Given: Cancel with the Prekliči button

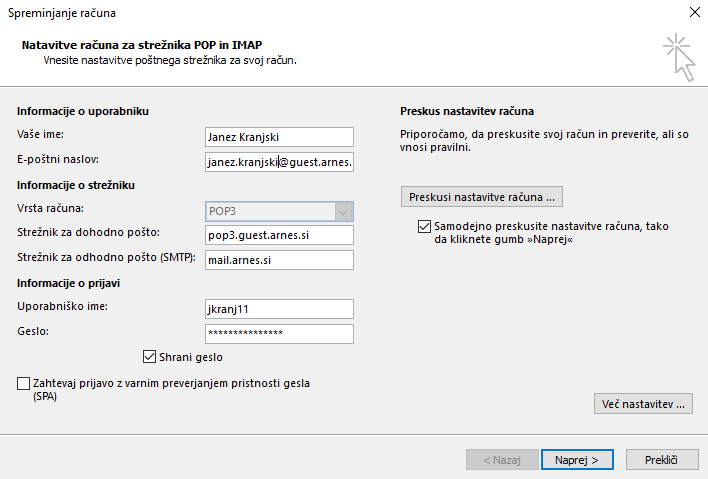Looking at the screenshot, I should [x=661, y=460].
